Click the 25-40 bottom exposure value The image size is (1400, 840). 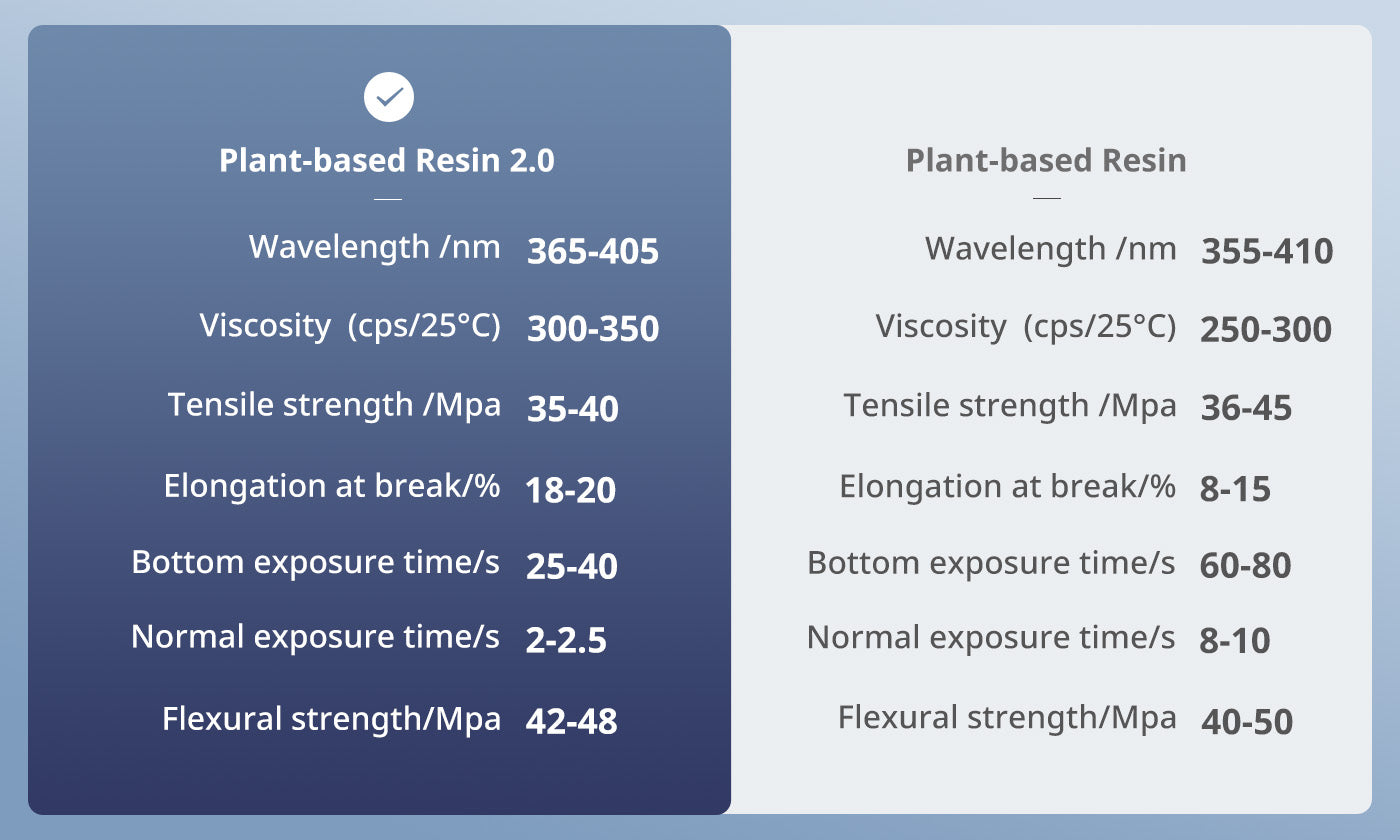click(572, 566)
